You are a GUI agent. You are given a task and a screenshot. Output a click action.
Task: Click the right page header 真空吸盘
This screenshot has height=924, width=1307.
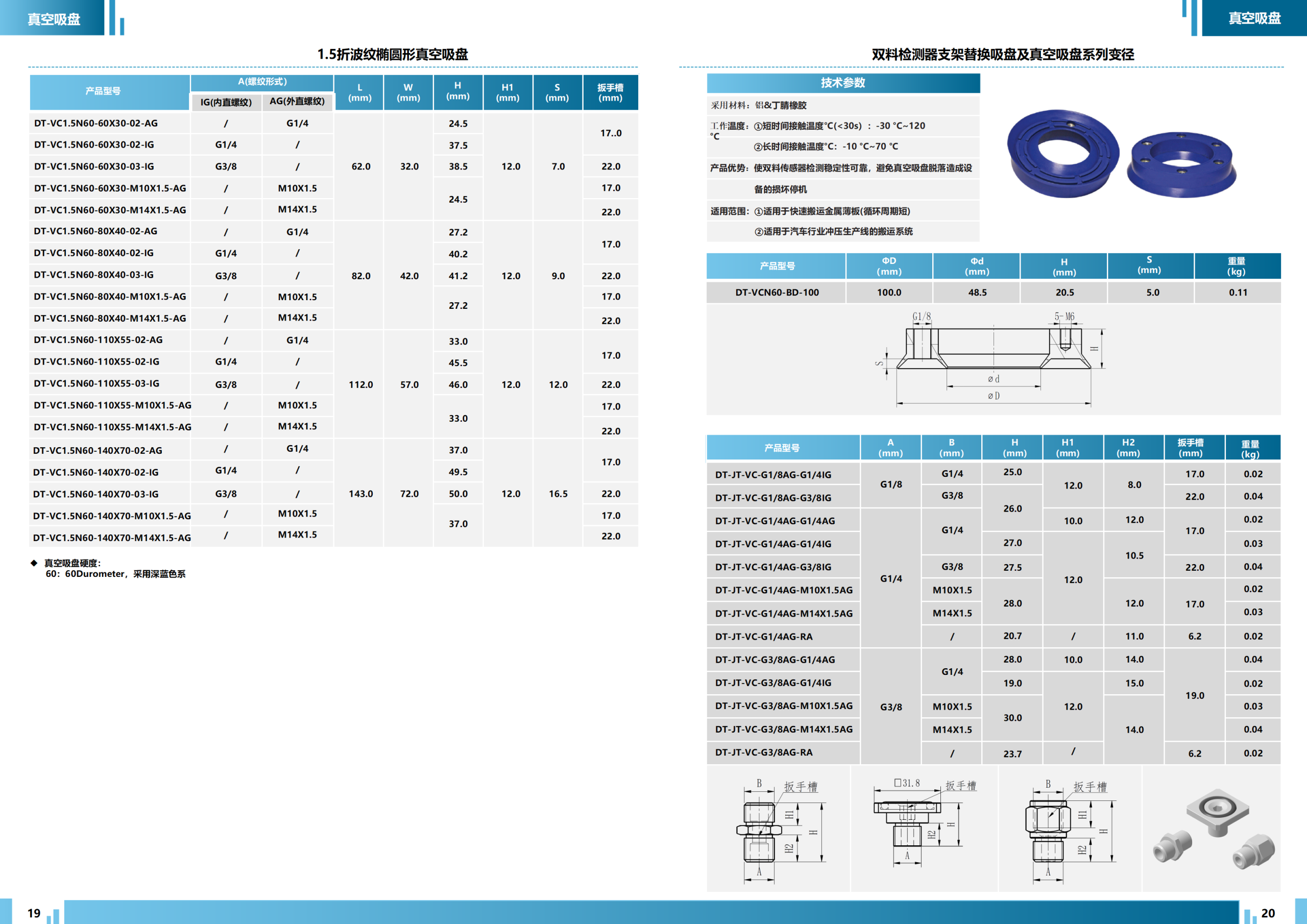click(x=1254, y=18)
